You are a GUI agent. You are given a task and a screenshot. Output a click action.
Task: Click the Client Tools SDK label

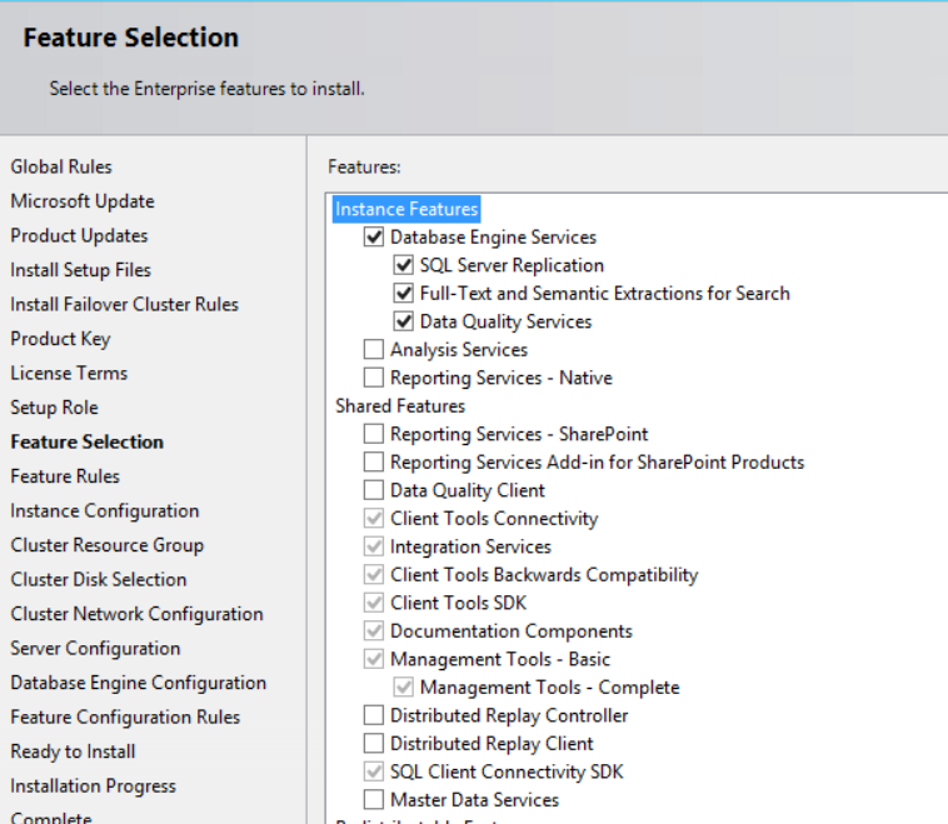point(458,603)
